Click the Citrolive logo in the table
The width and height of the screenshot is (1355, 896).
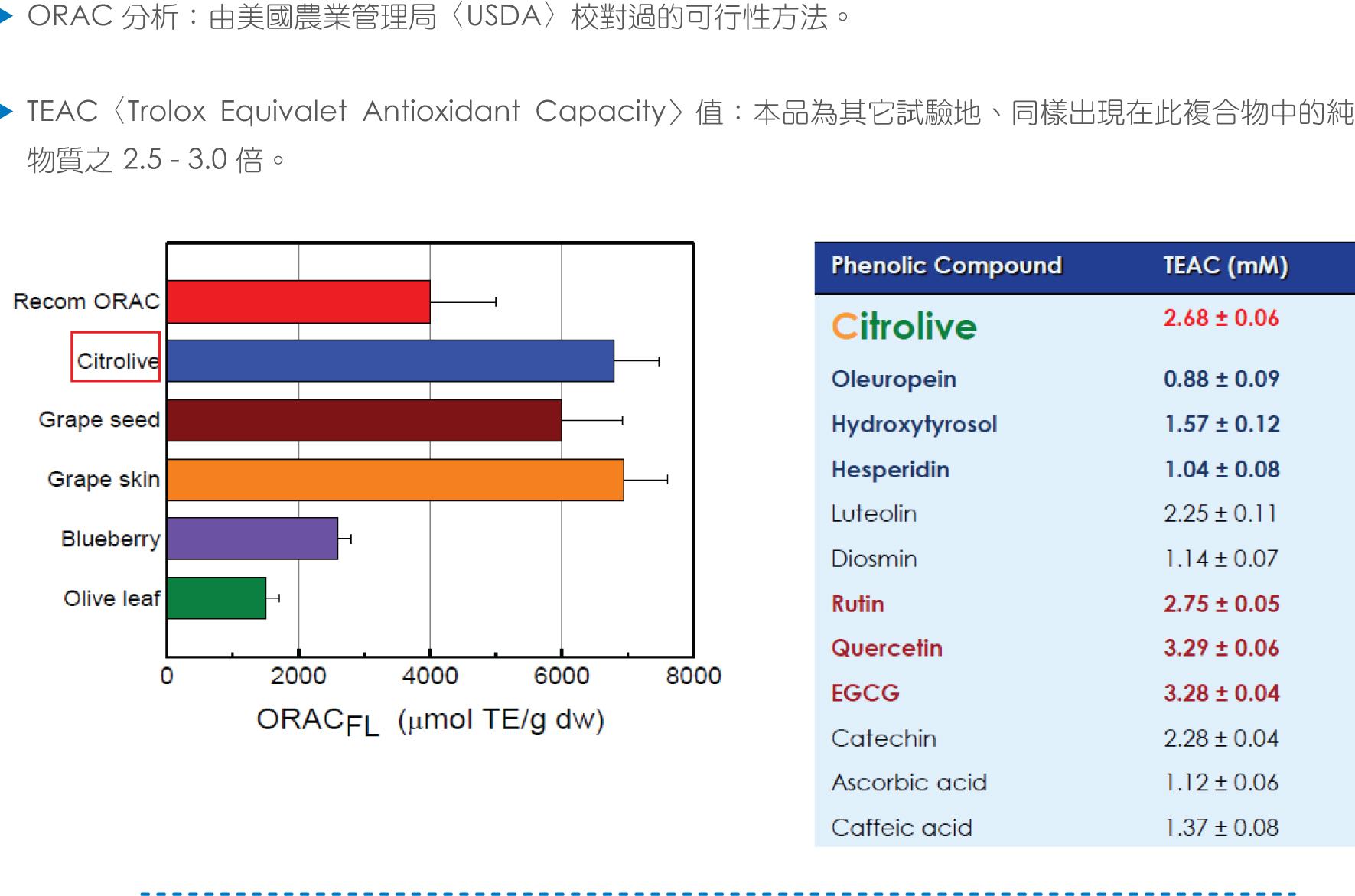904,327
